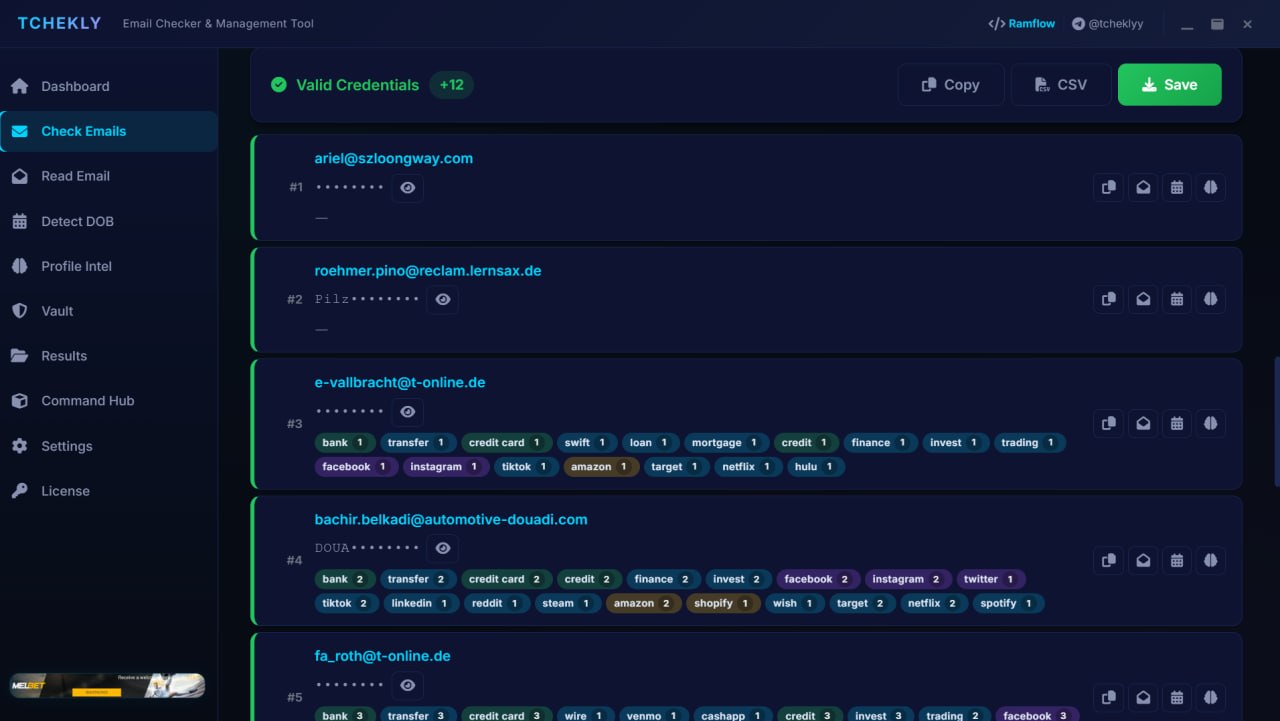
Task: Open Settings in sidebar
Action: (x=109, y=446)
